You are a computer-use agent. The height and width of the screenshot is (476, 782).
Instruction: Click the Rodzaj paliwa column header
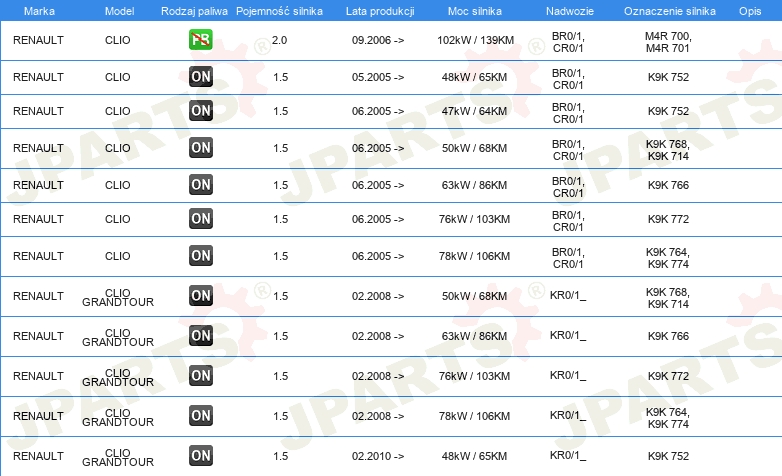pyautogui.click(x=194, y=11)
